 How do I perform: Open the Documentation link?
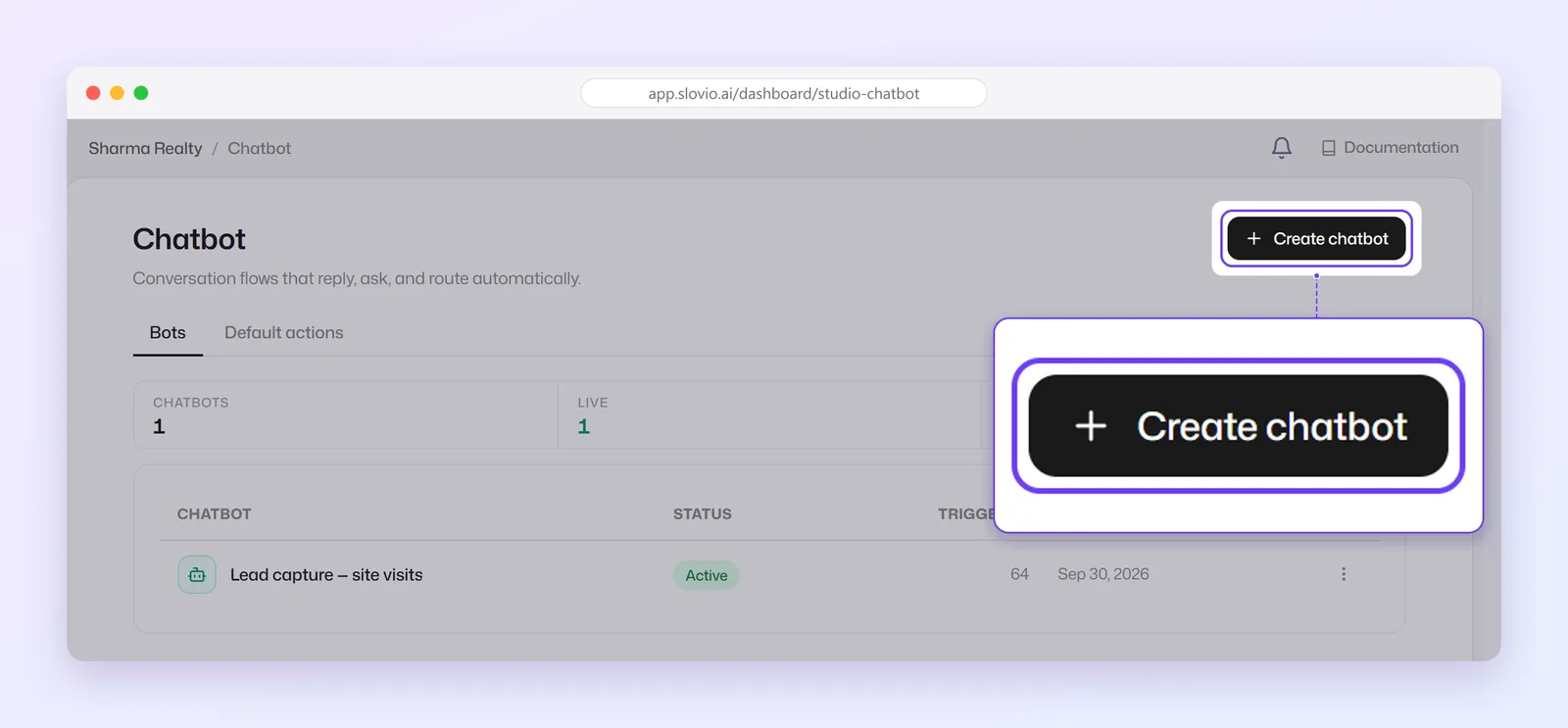coord(1390,148)
